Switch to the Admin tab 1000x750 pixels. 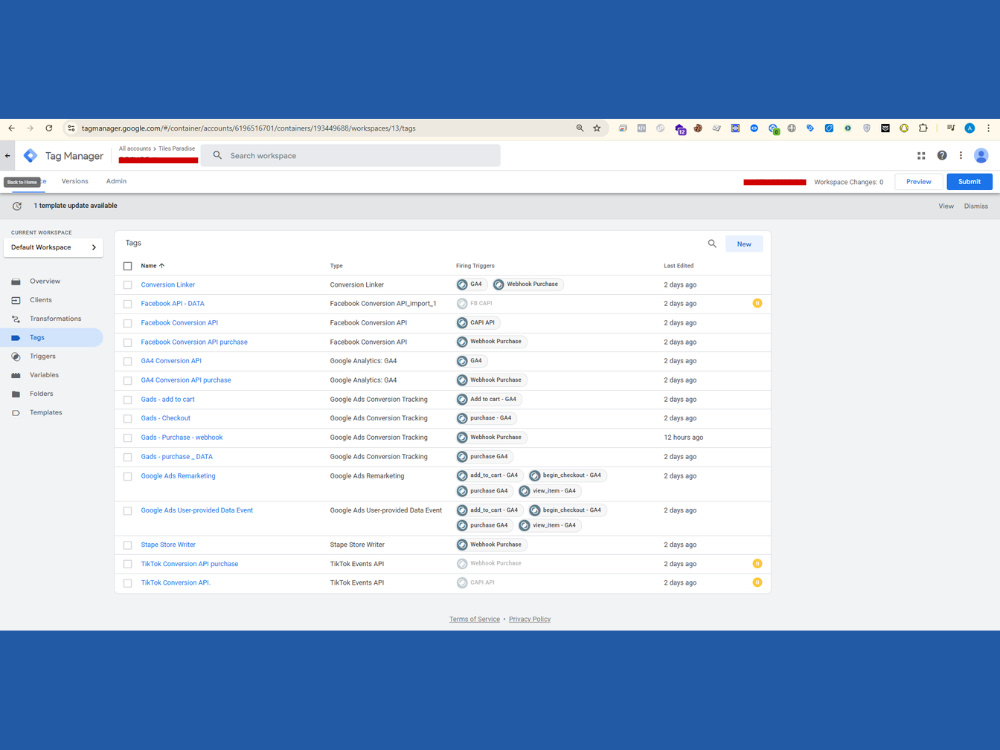[x=116, y=181]
